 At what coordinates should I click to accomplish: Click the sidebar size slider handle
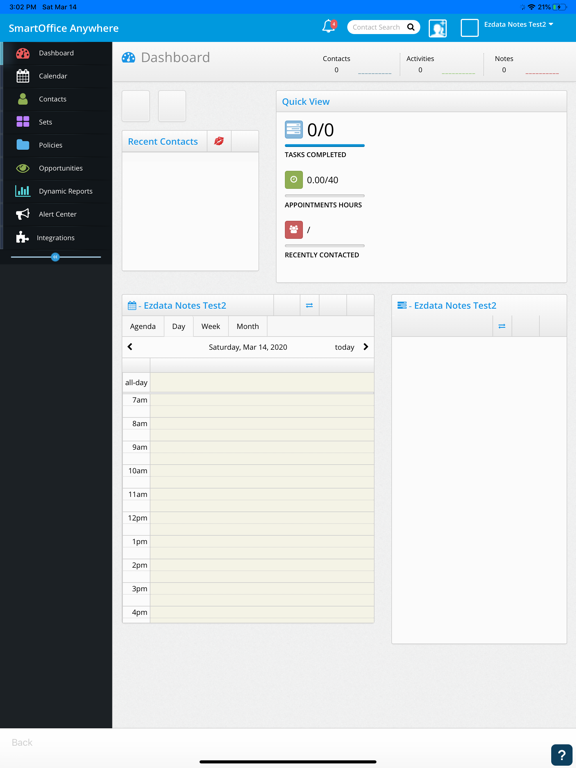(x=55, y=257)
